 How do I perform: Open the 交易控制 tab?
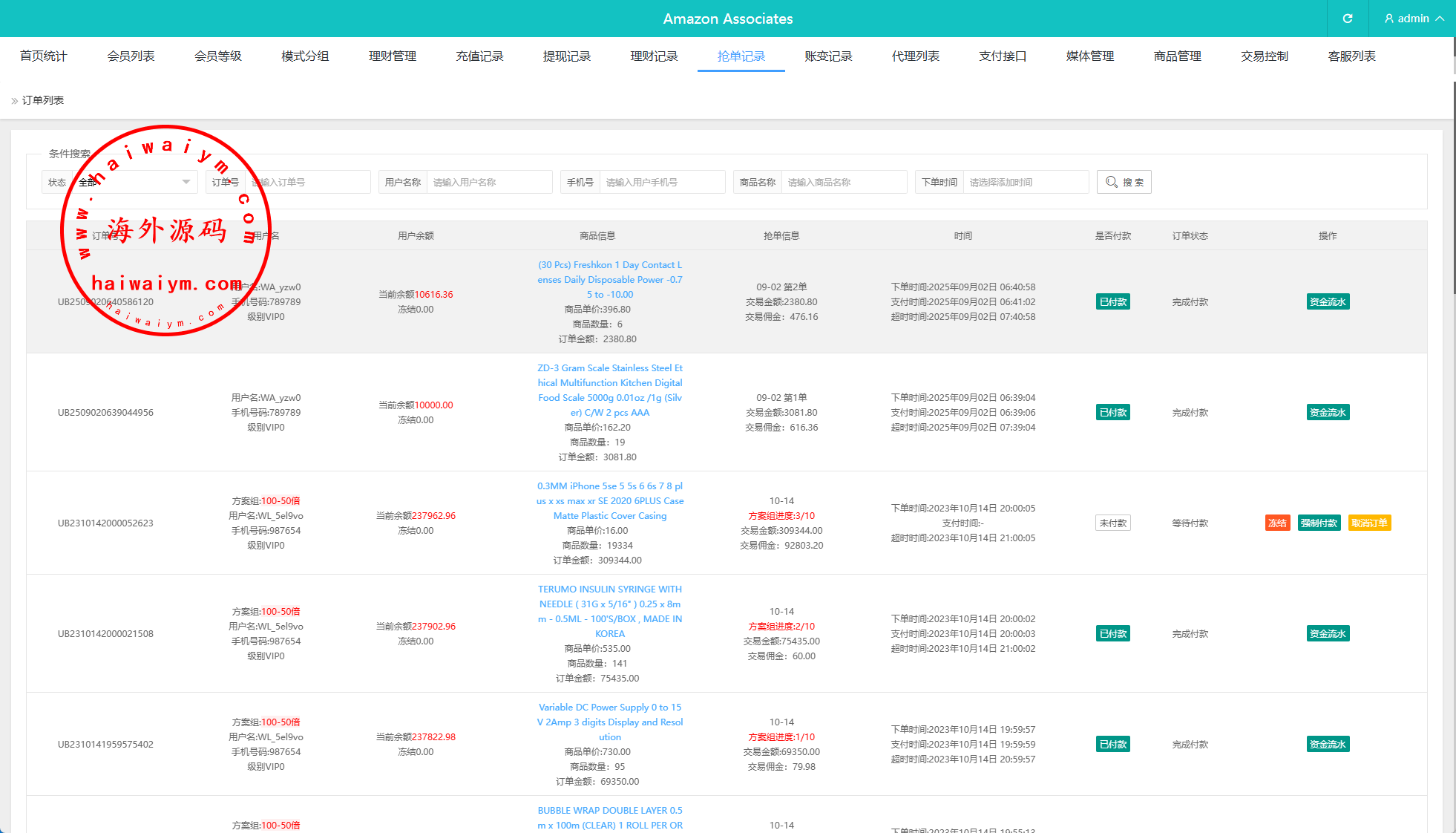tap(1264, 56)
